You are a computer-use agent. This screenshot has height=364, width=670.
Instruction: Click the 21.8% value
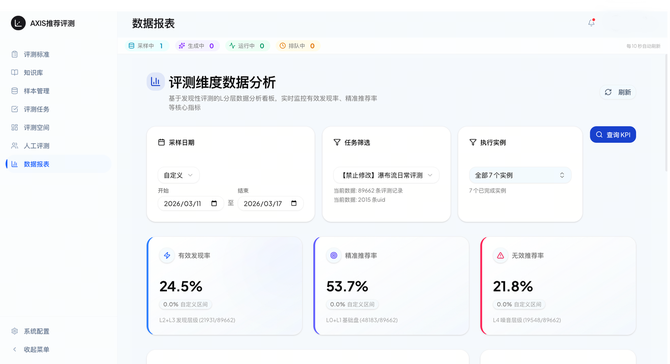pos(513,286)
